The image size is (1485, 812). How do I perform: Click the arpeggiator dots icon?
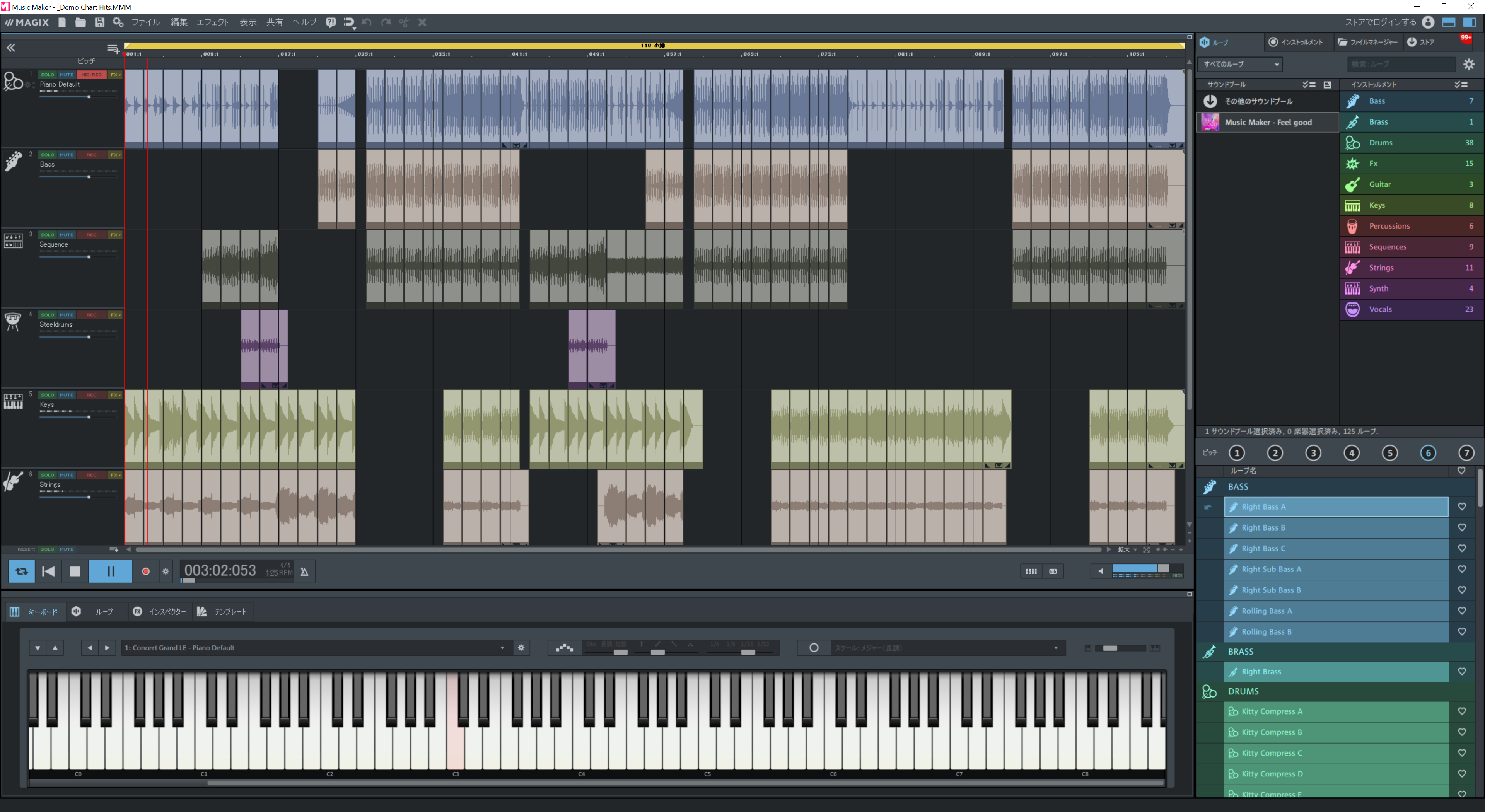564,648
